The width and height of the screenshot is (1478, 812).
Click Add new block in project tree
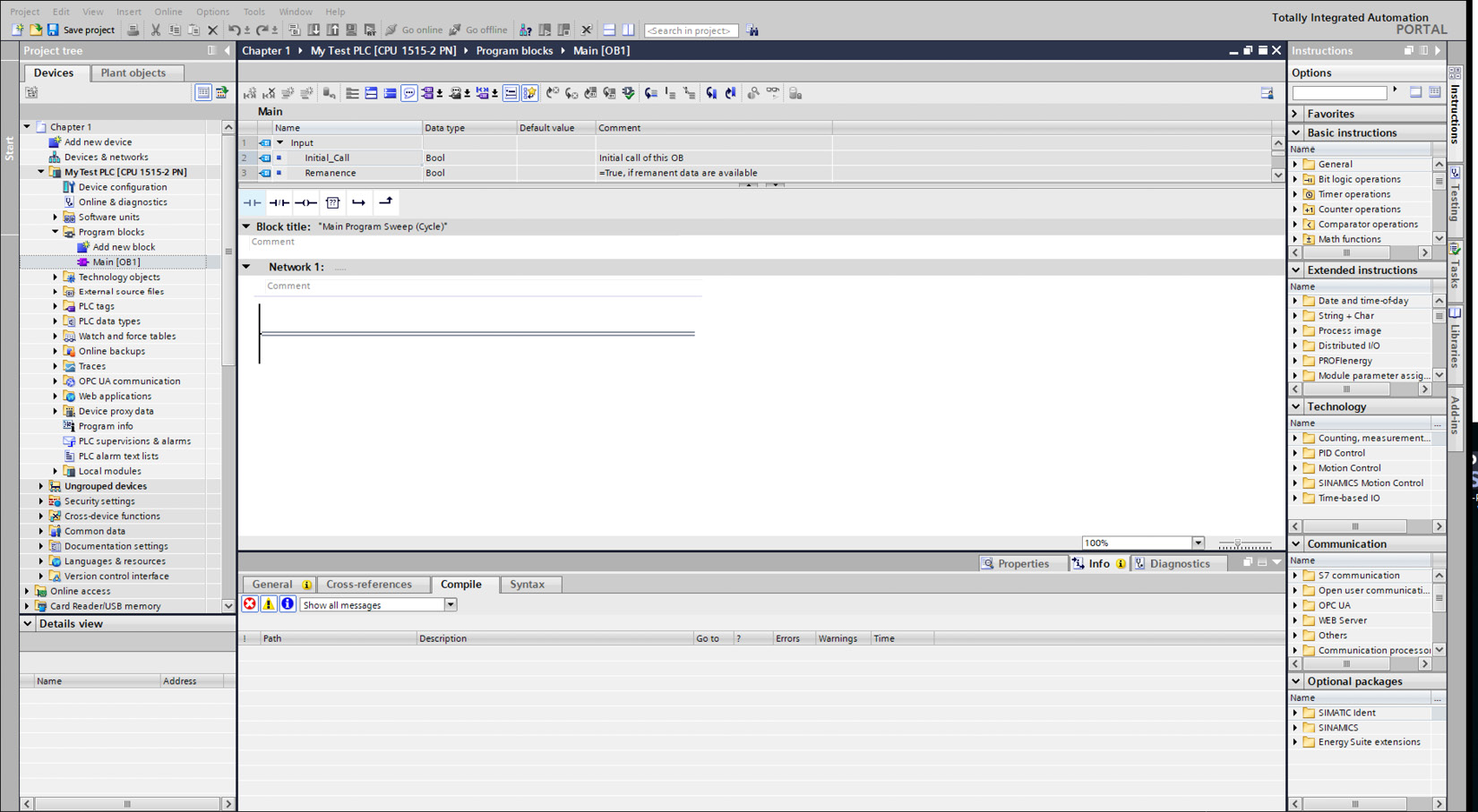[x=124, y=247]
